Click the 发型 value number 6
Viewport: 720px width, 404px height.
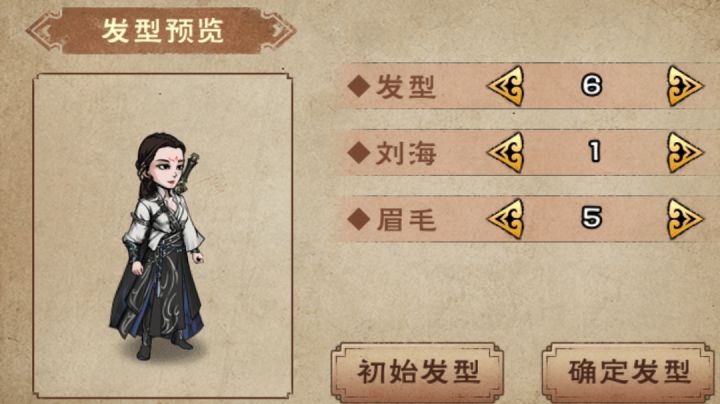(591, 85)
